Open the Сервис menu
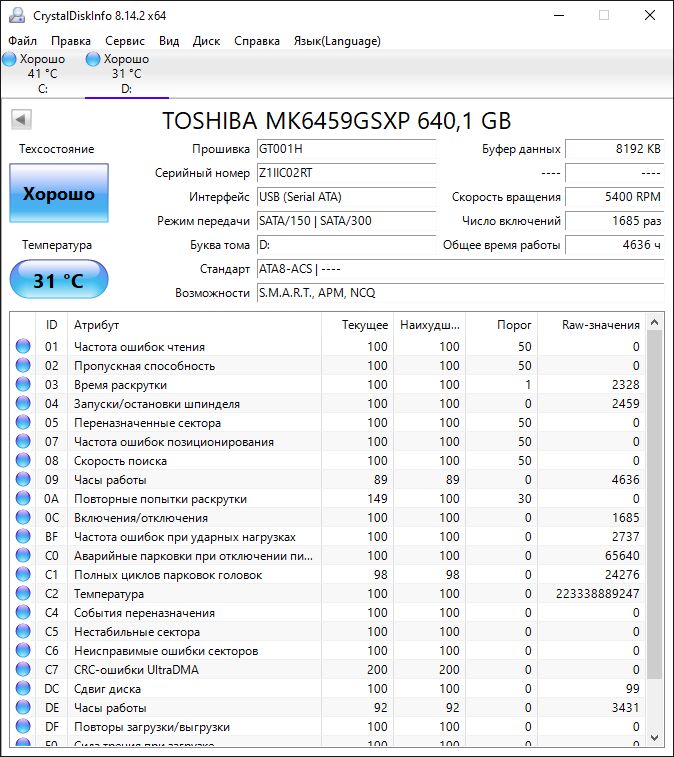674x757 pixels. click(x=125, y=41)
